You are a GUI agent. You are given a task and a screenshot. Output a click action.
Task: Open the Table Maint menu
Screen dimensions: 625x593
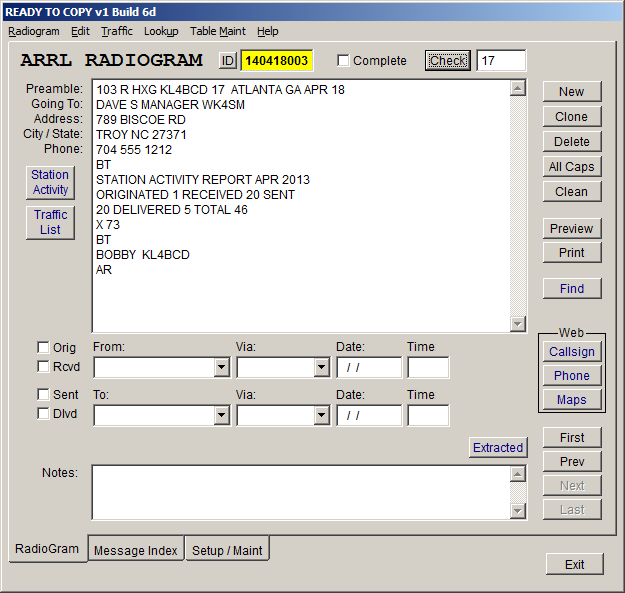(x=218, y=31)
